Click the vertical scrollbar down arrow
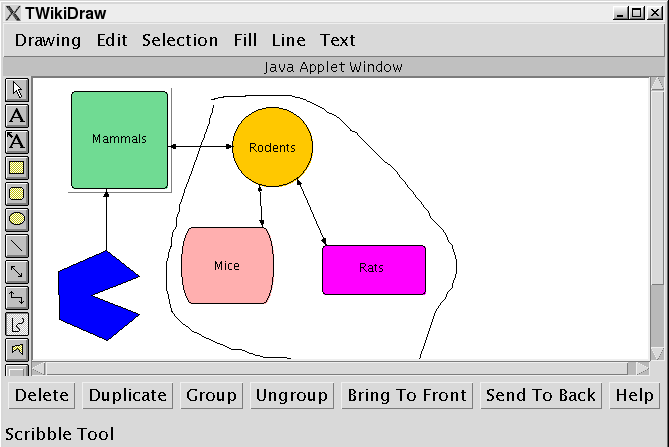Viewport: 669px width, 447px height. [x=657, y=352]
